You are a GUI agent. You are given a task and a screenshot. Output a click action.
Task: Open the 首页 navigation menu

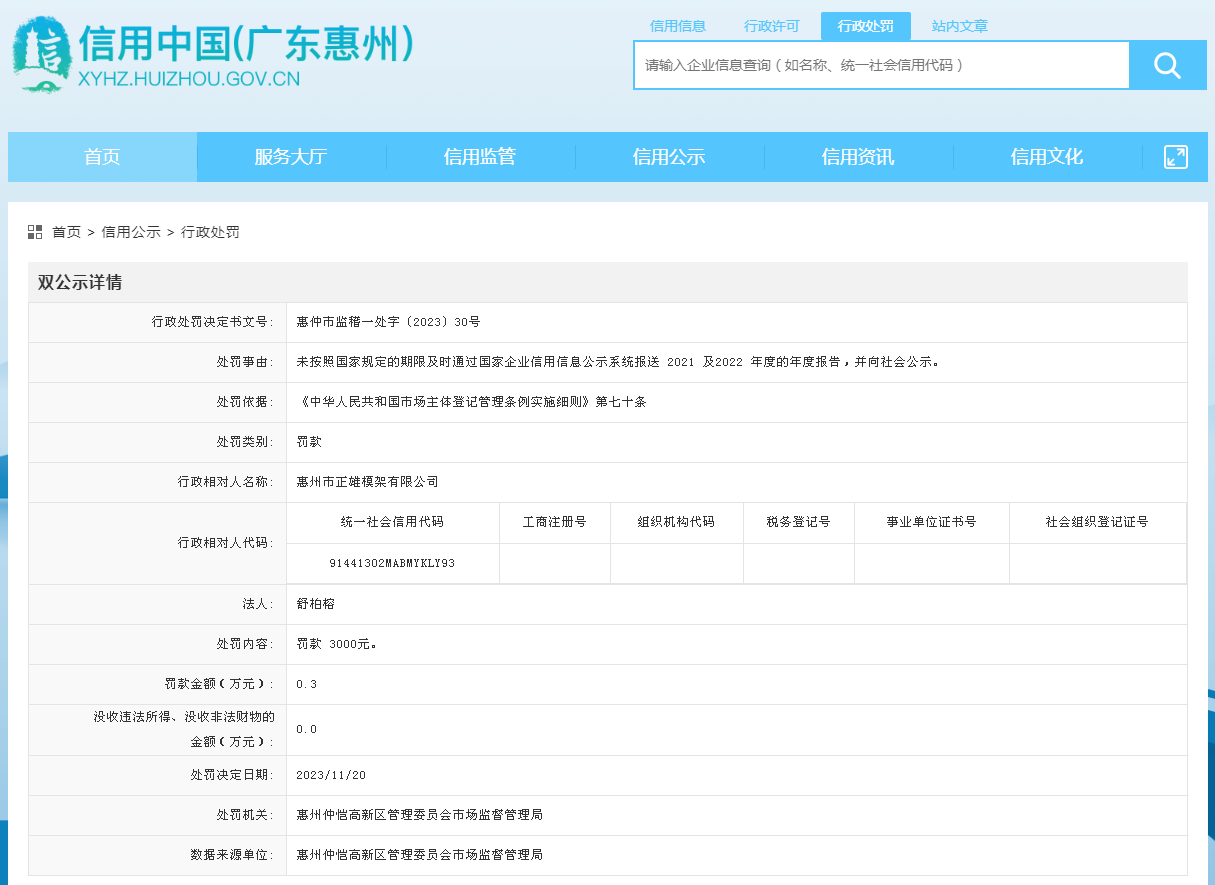[x=102, y=157]
